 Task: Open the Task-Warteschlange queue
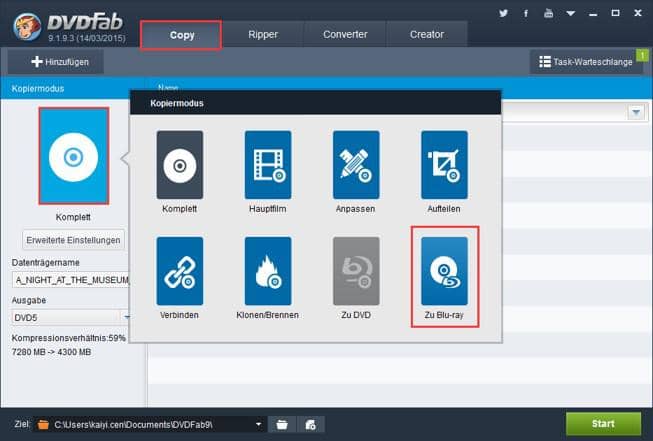click(x=586, y=62)
